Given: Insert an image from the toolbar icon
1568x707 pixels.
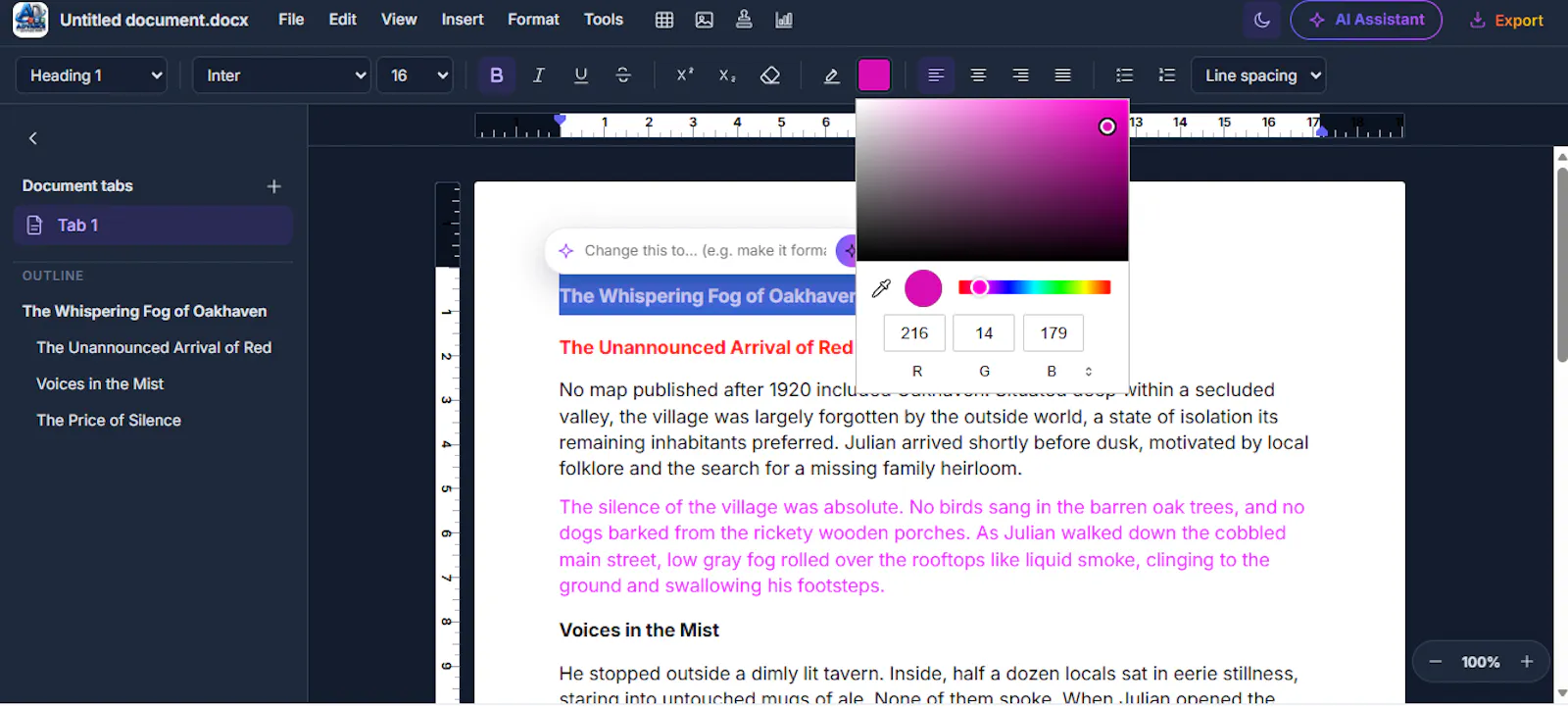Looking at the screenshot, I should click(704, 20).
